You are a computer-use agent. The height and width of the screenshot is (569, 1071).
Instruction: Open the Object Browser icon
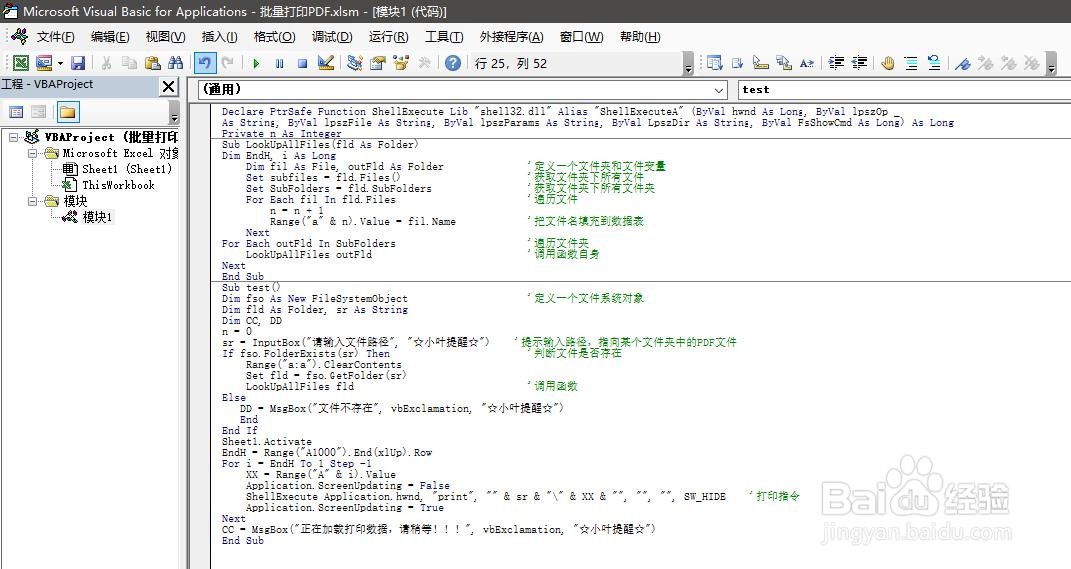401,63
